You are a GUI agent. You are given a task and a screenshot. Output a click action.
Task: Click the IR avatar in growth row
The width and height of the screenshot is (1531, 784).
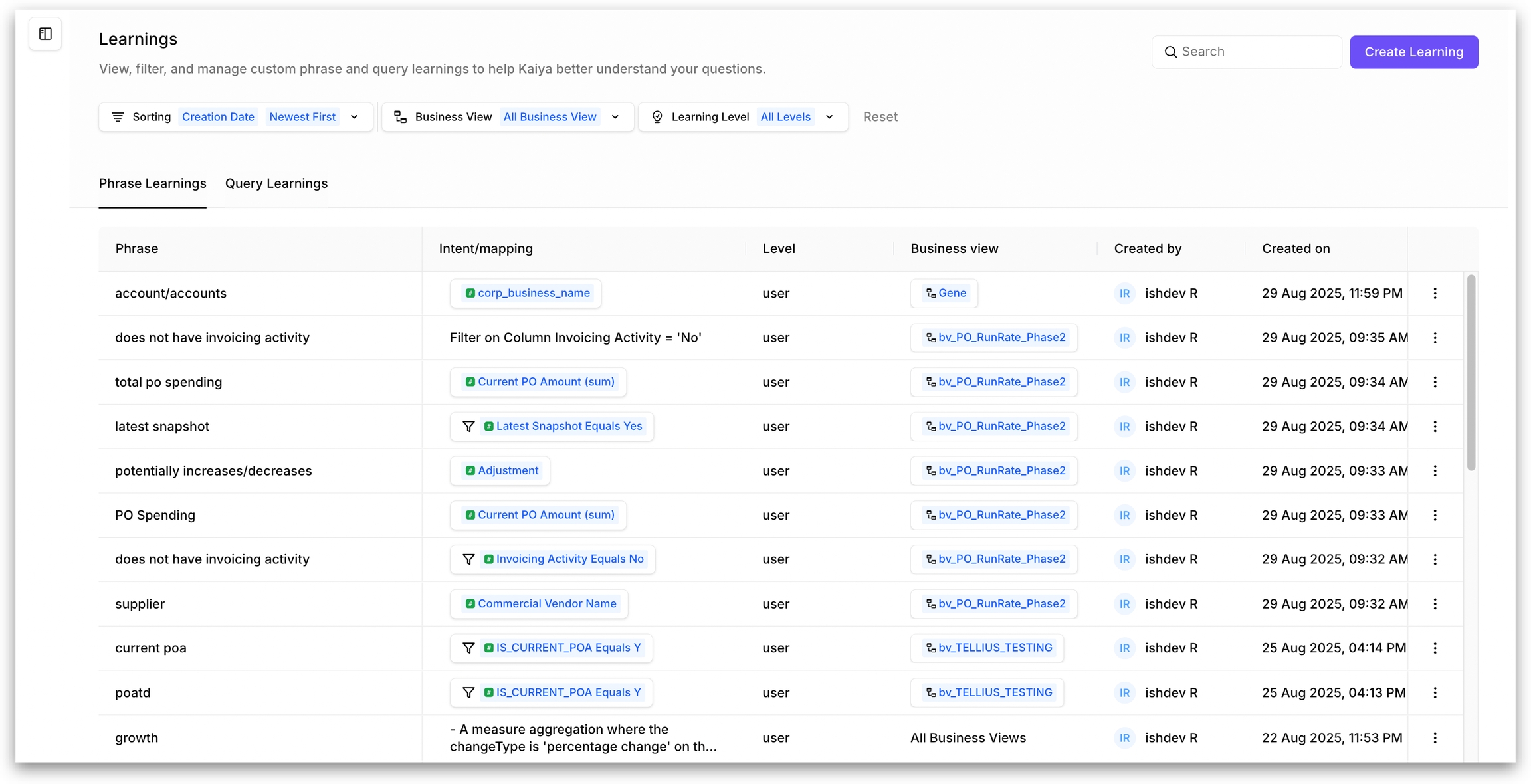(x=1124, y=738)
